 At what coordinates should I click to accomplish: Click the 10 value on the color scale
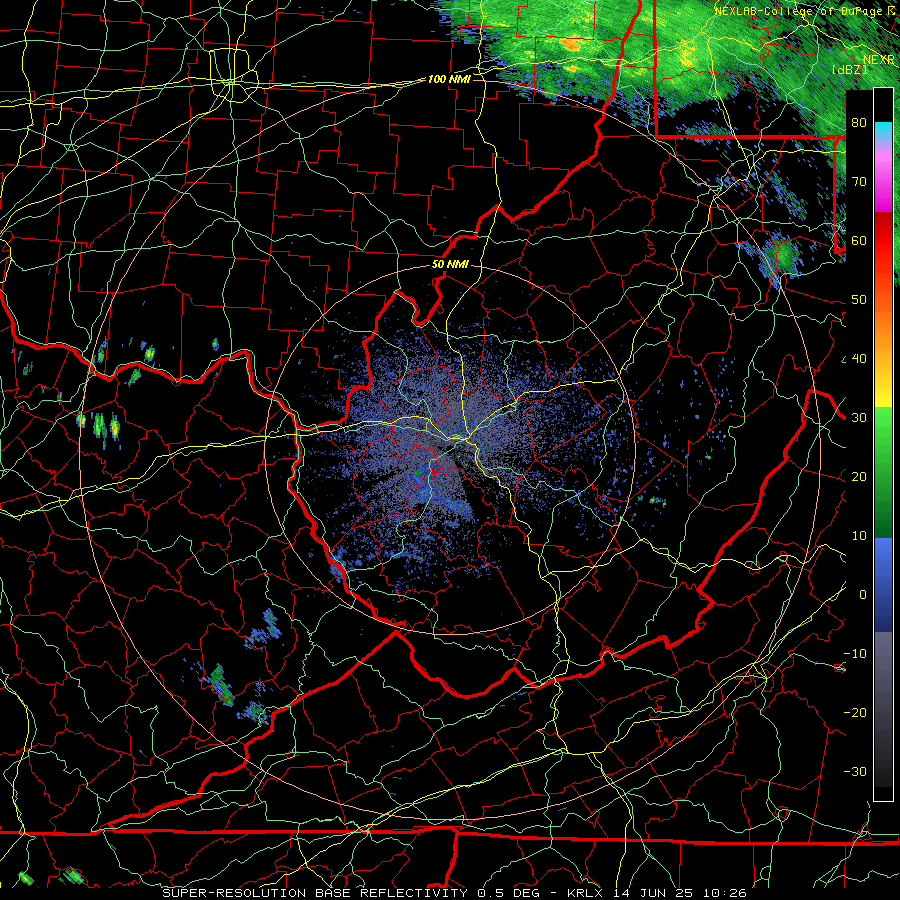coord(859,536)
